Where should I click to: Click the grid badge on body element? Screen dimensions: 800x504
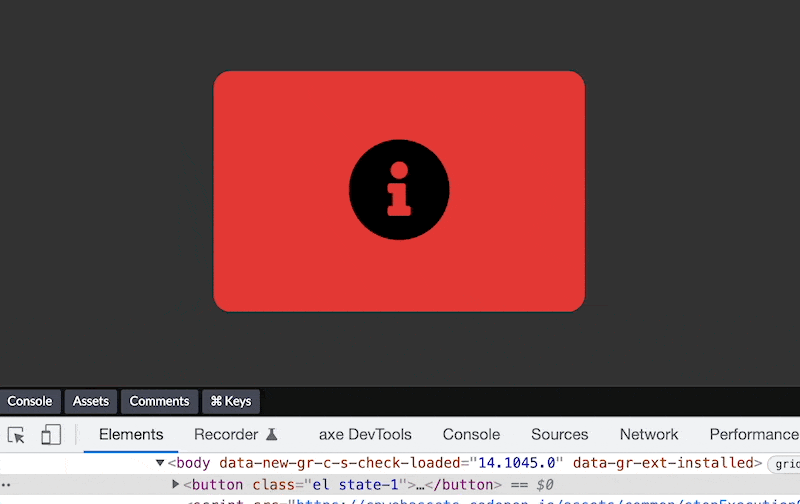pos(785,464)
